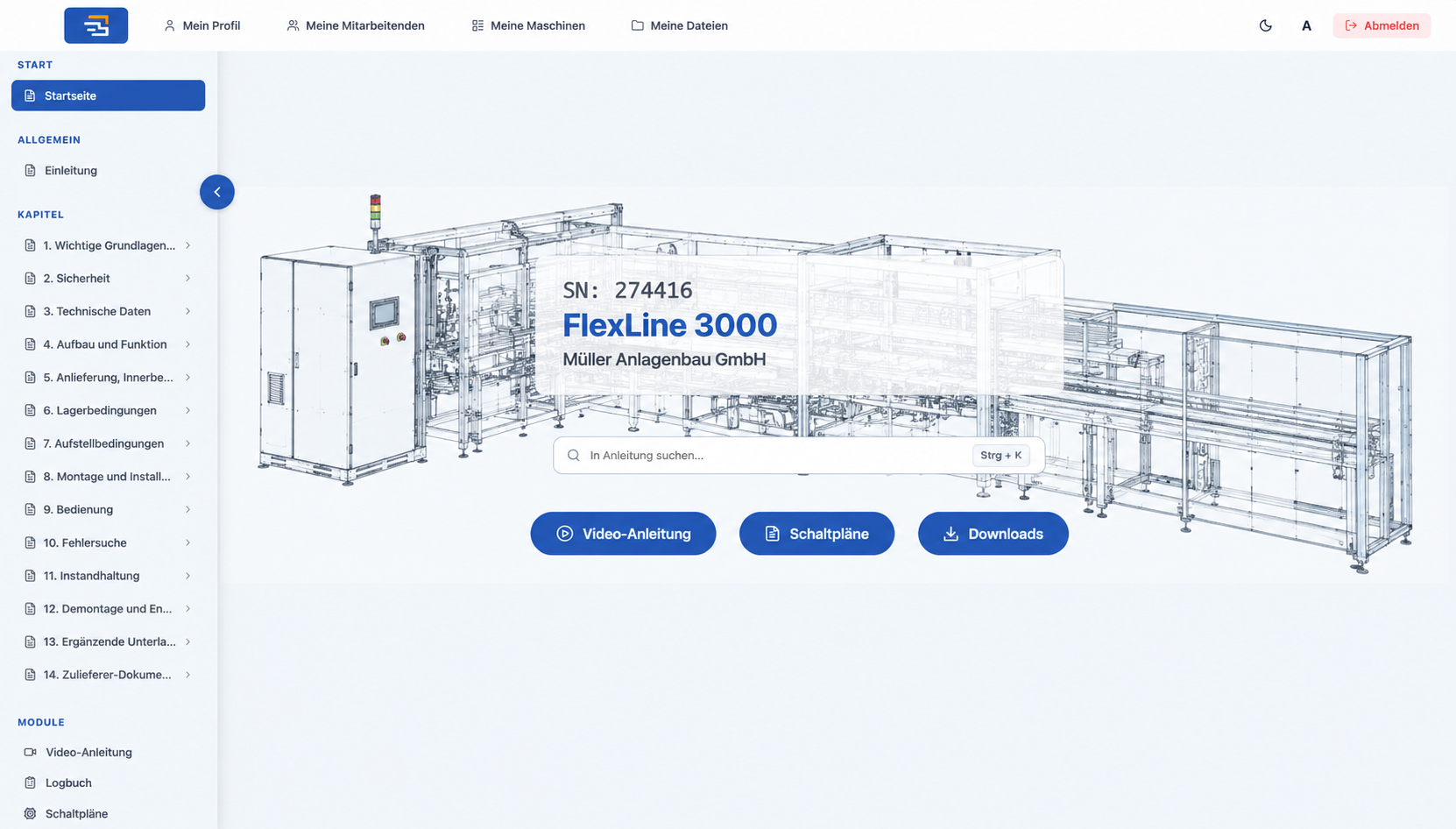Screen dimensions: 1456x829
Task: Click the page icon next to 7. Aufstellbedingungen
Action: pyautogui.click(x=30, y=443)
